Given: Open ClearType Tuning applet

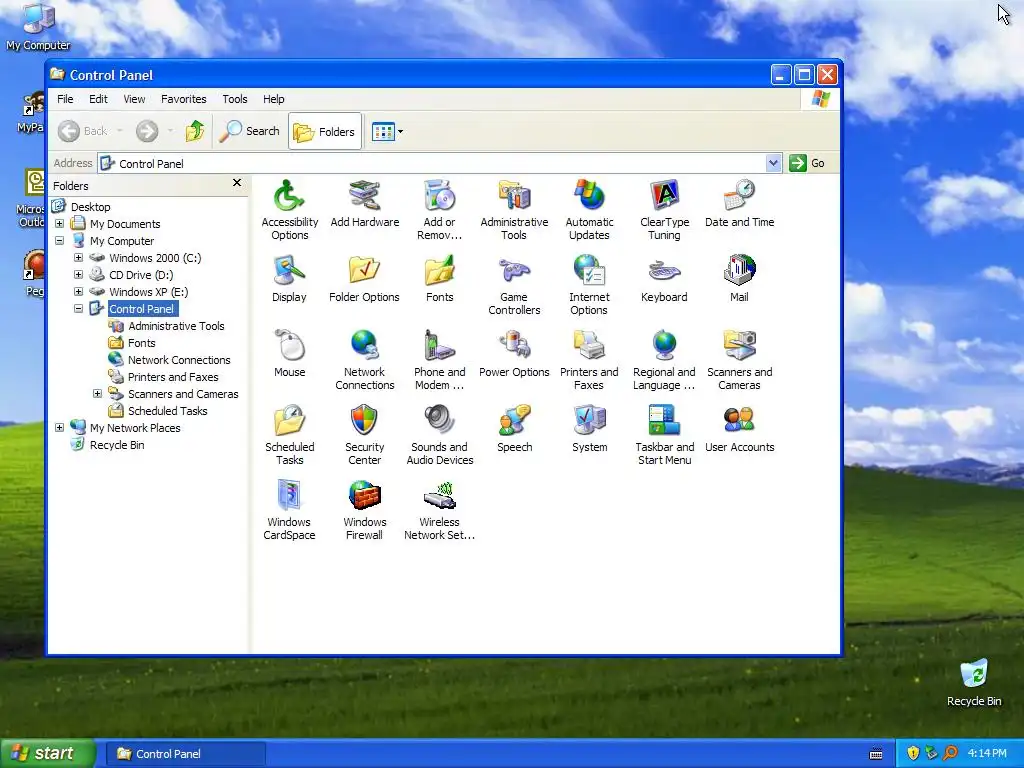Looking at the screenshot, I should (x=664, y=210).
